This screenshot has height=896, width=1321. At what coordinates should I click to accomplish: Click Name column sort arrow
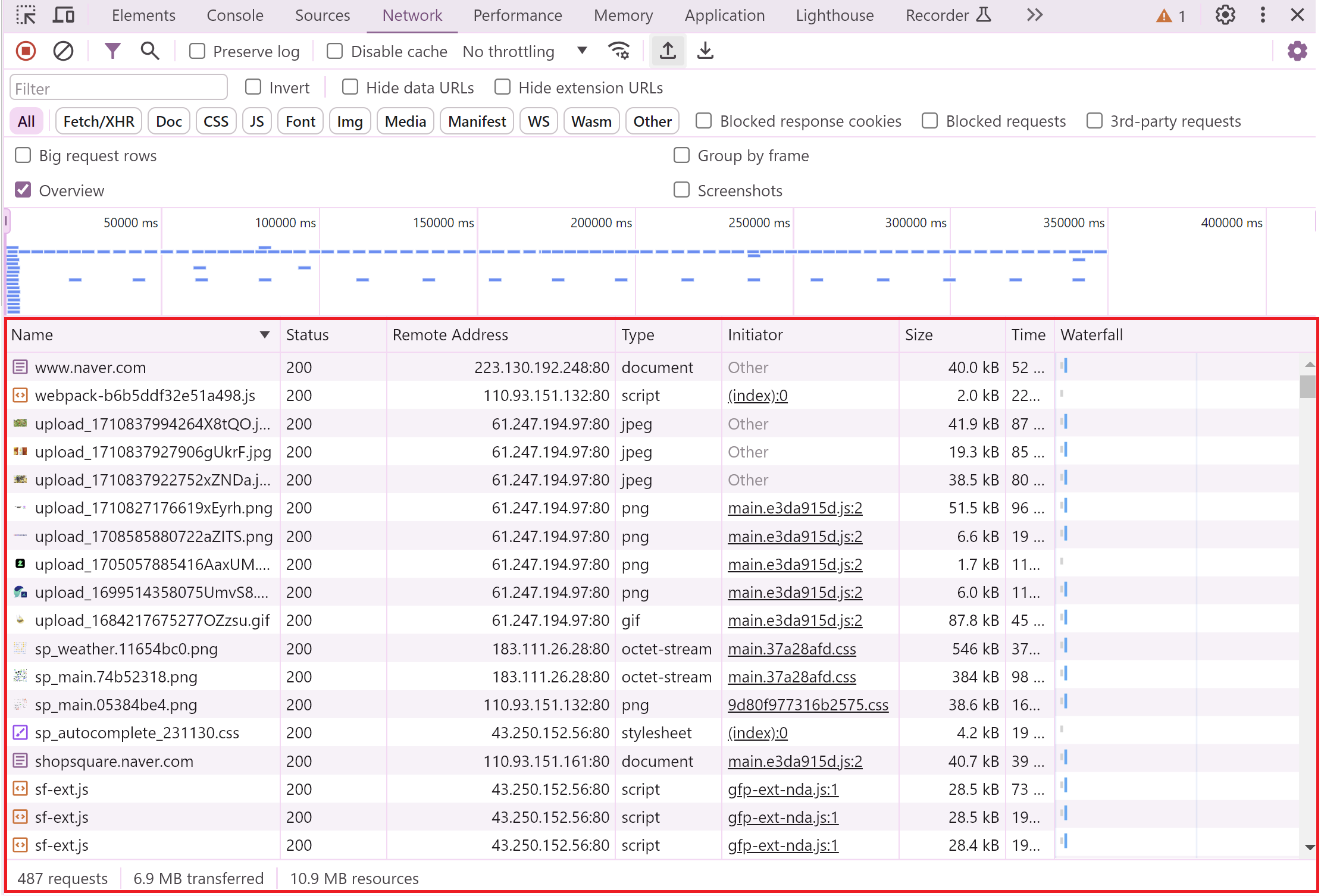(x=265, y=335)
